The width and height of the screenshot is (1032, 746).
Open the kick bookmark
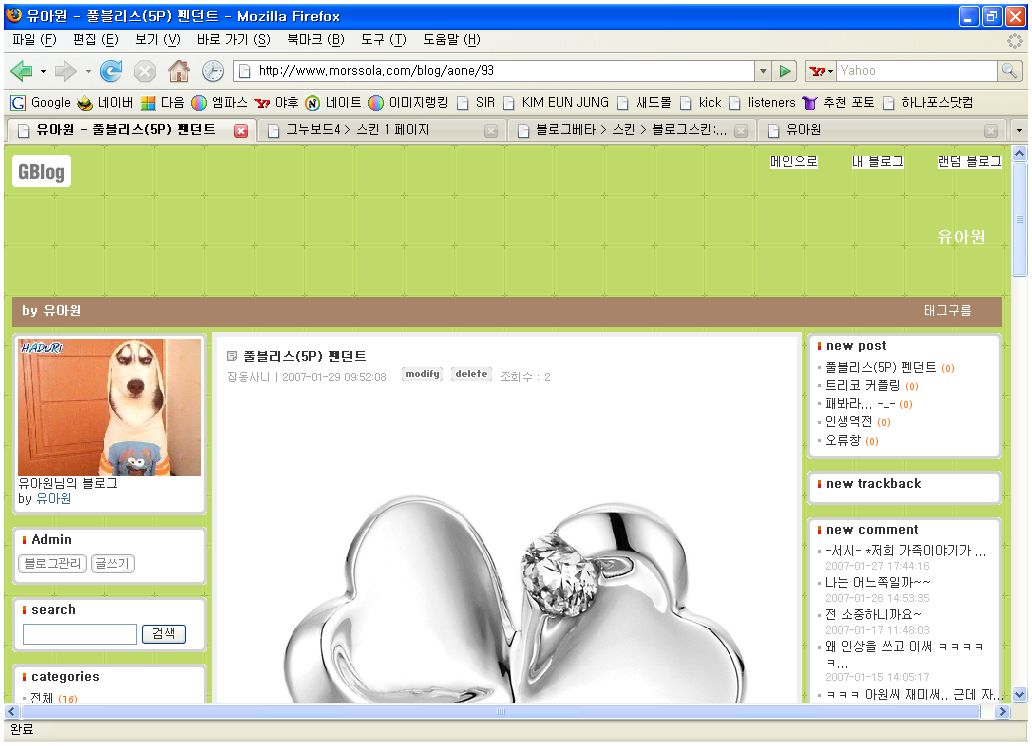(701, 103)
